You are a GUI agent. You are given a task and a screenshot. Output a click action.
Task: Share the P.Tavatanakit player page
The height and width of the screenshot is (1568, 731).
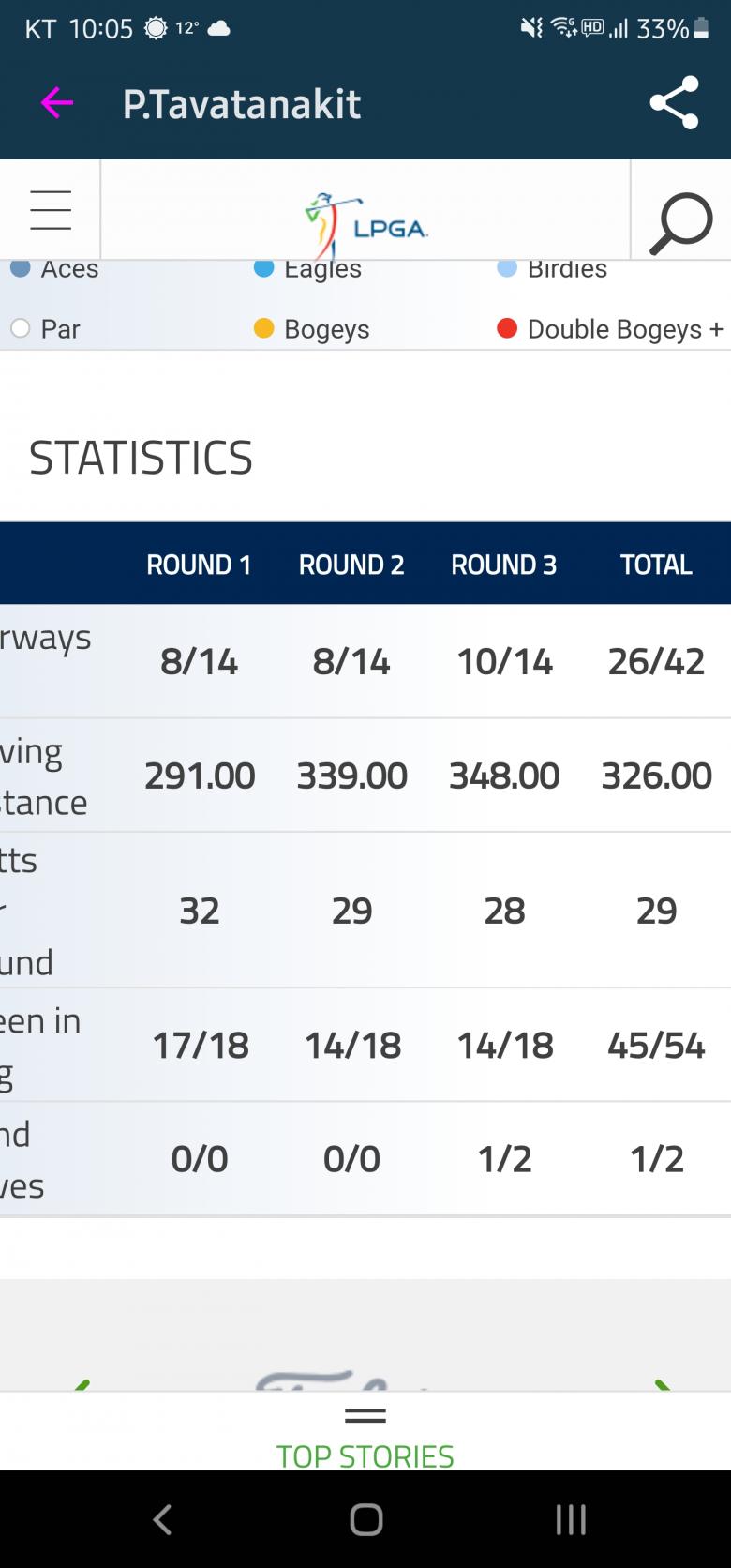(675, 102)
